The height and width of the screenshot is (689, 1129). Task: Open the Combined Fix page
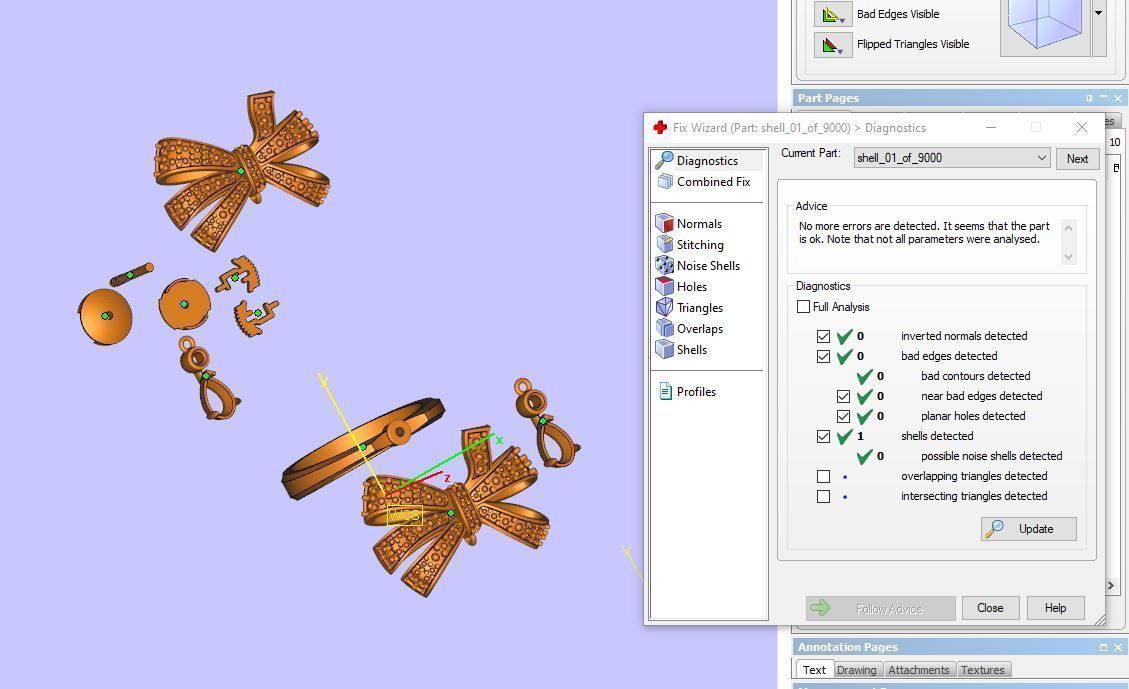pos(713,181)
